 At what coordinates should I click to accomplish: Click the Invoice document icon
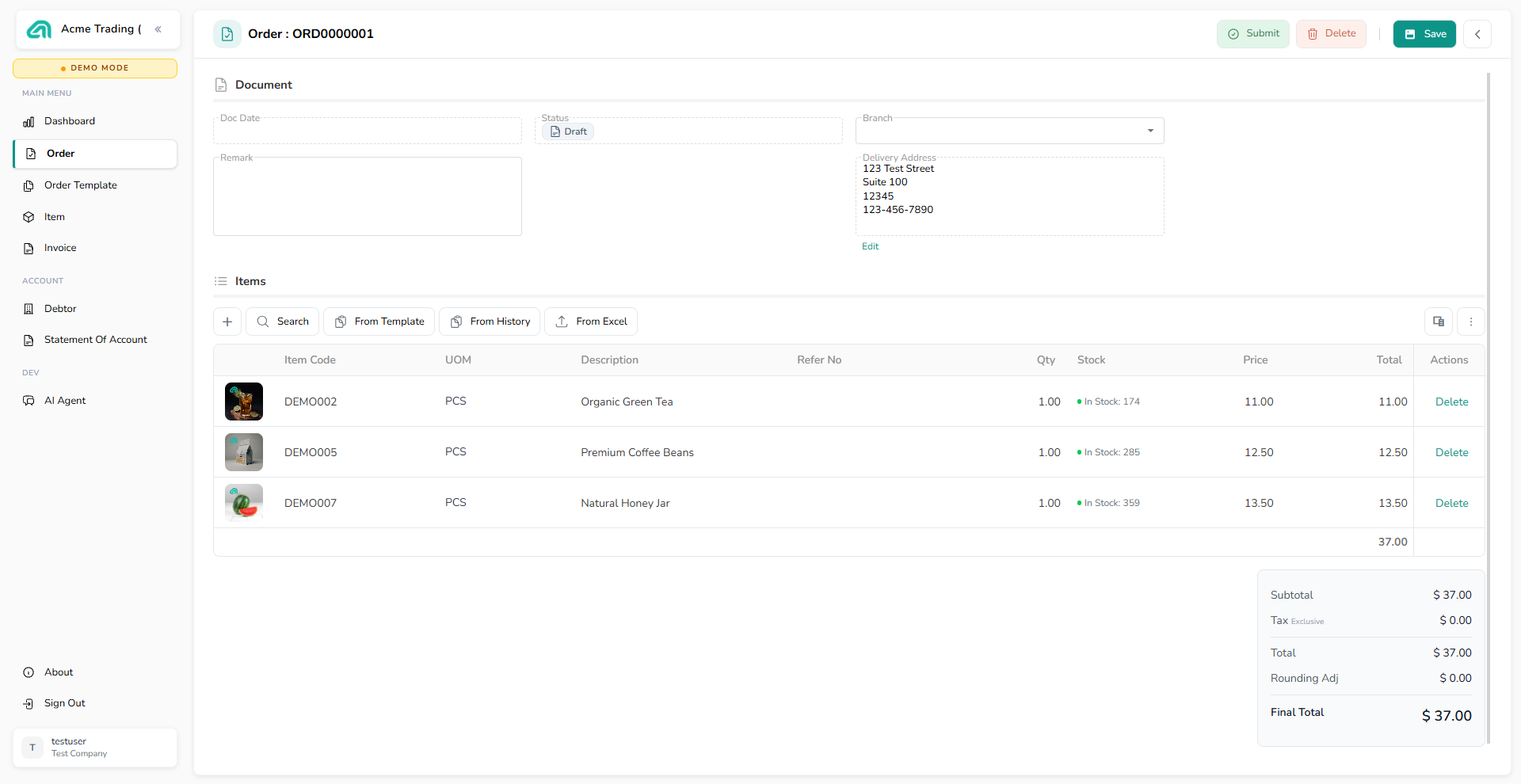[x=29, y=249]
